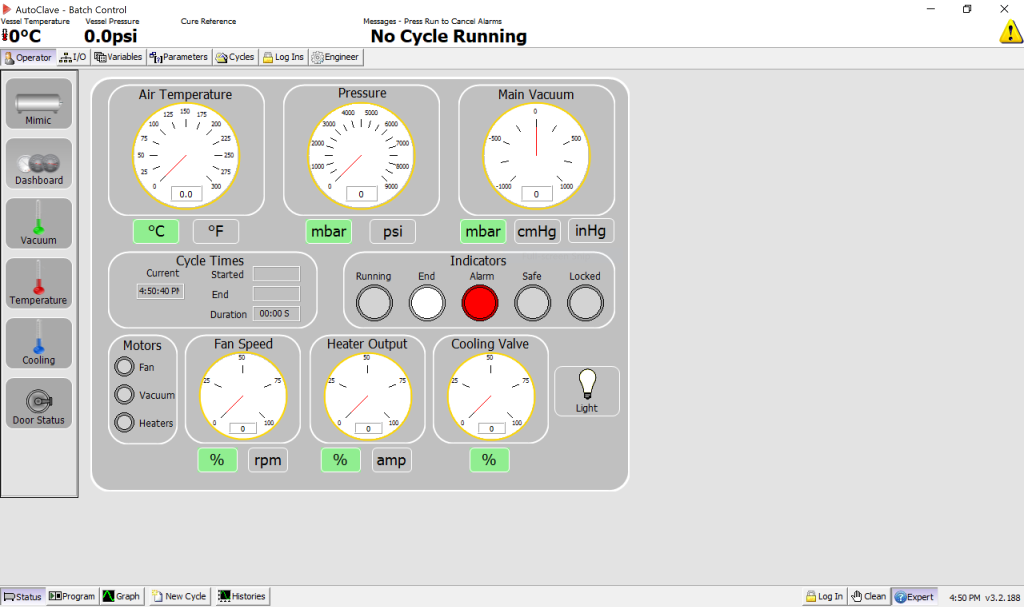The width and height of the screenshot is (1024, 607).
Task: Show heater output in amp
Action: [391, 460]
